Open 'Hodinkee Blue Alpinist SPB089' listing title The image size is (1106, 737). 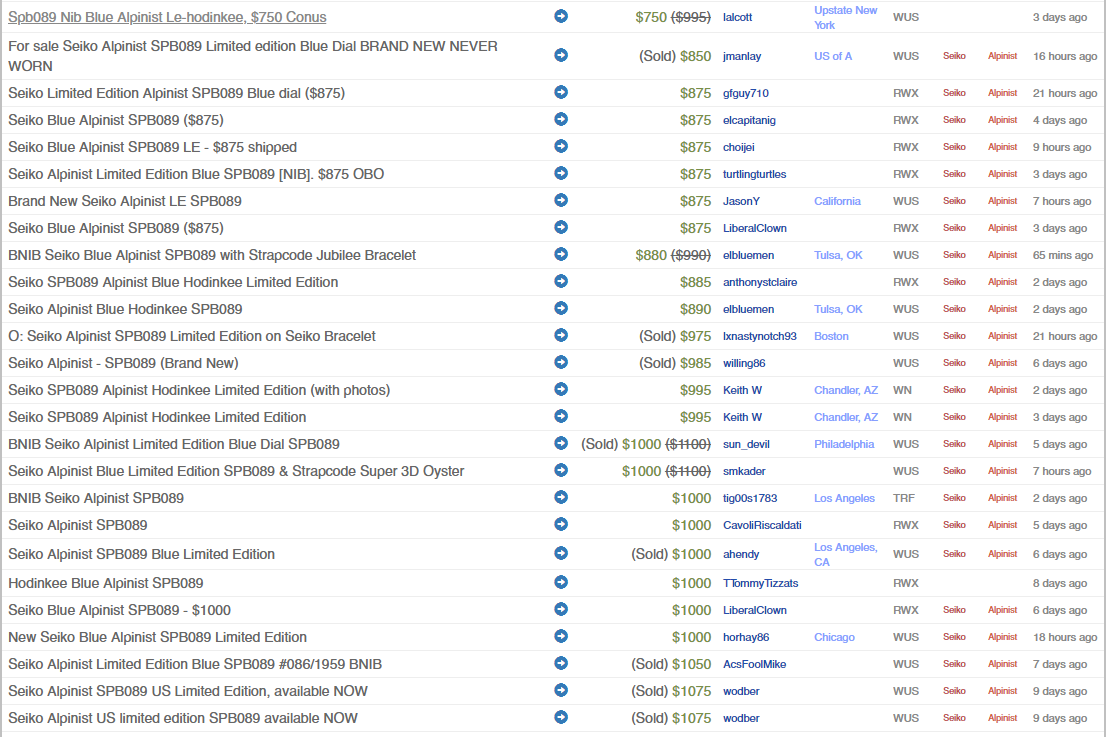pyautogui.click(x=106, y=583)
